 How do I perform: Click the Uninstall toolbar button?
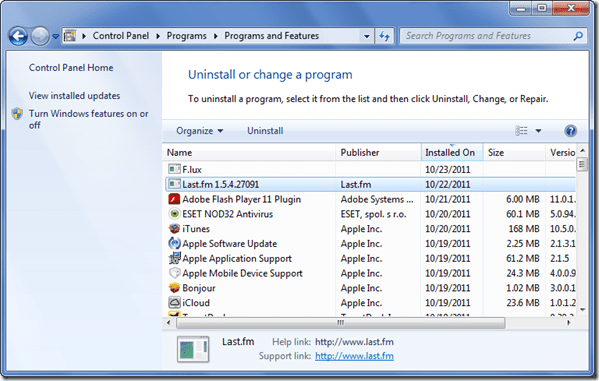(265, 131)
